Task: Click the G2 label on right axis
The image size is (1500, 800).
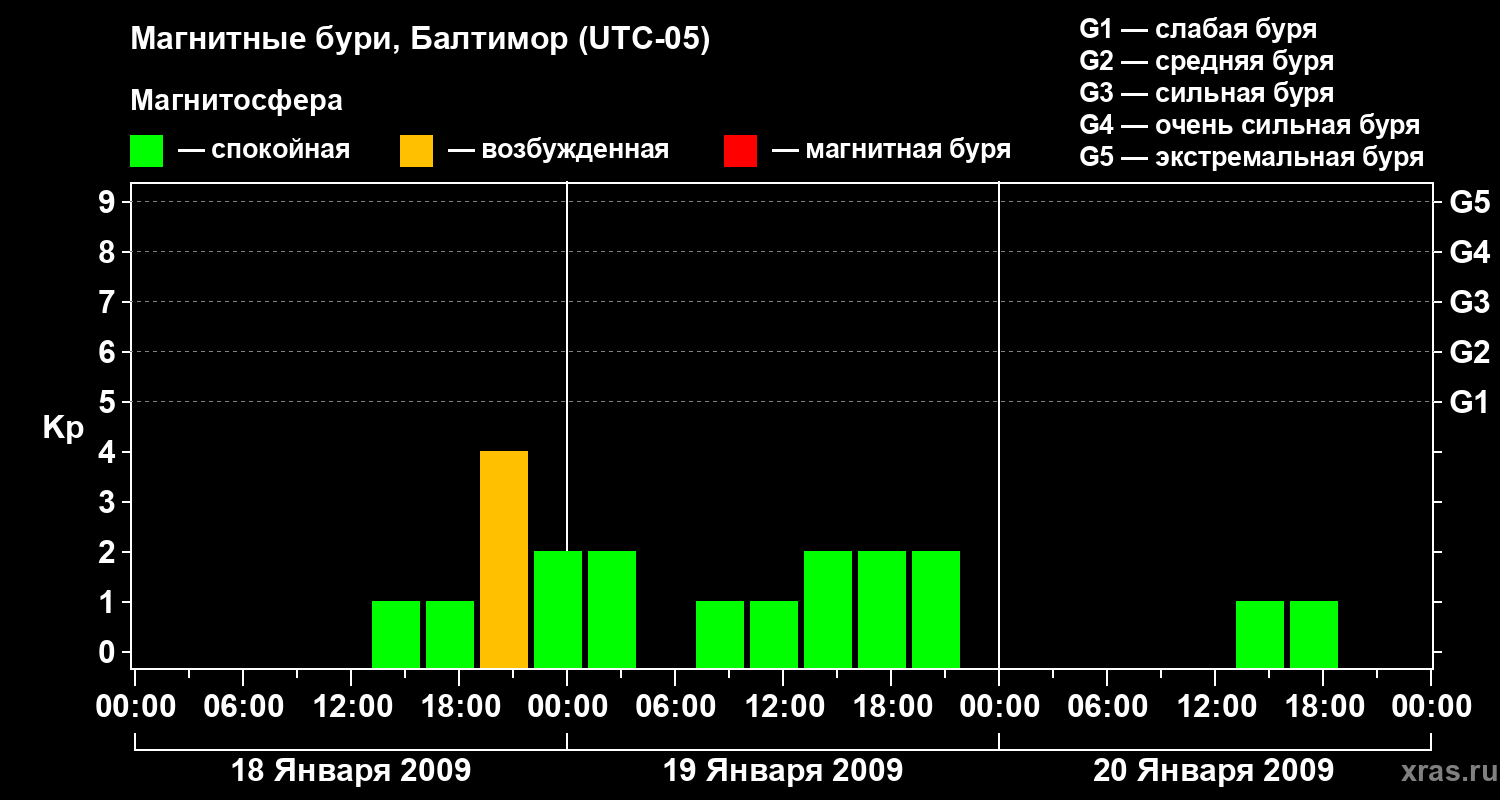Action: pyautogui.click(x=1470, y=353)
